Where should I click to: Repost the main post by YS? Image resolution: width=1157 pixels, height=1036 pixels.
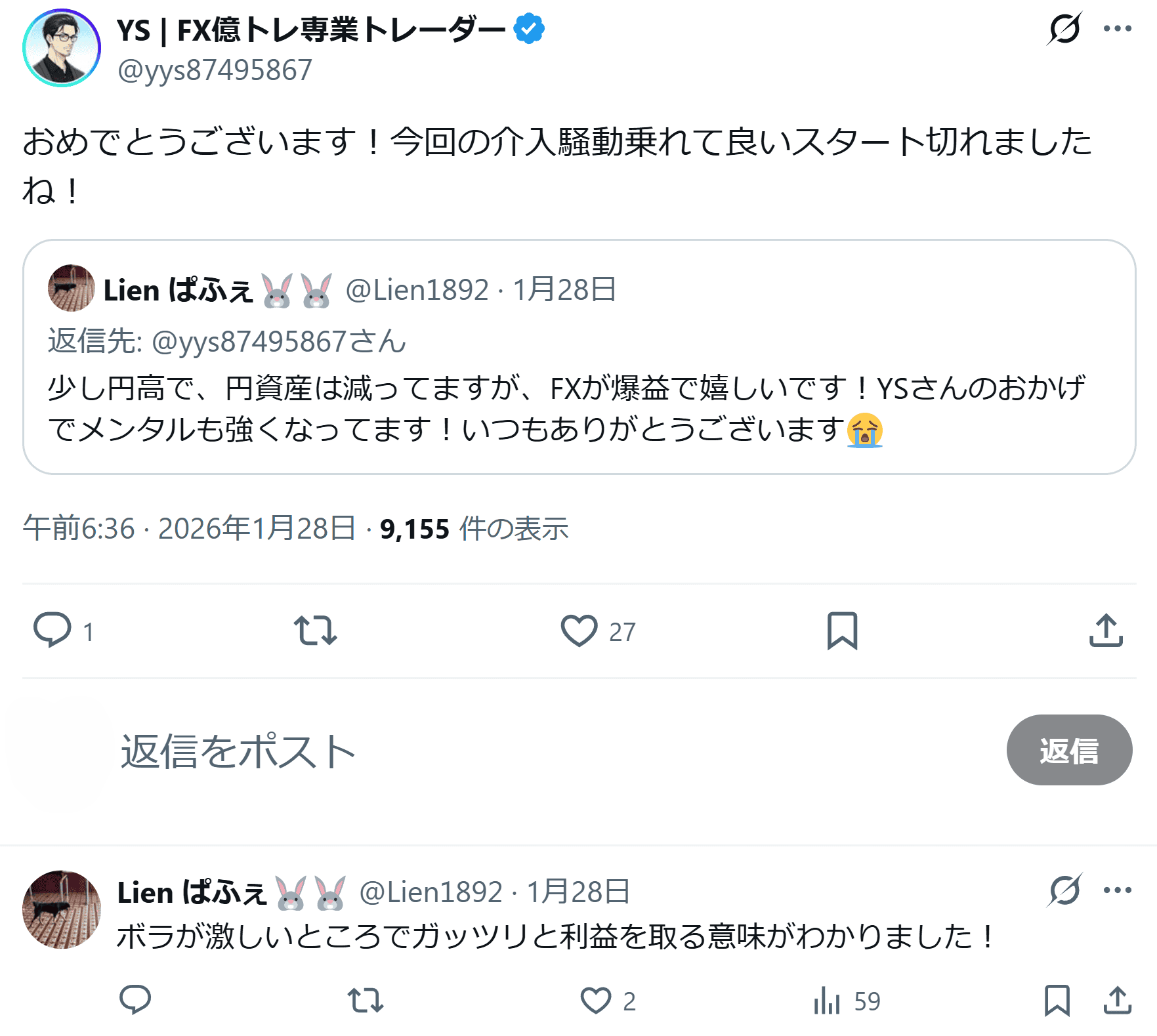coord(316,631)
